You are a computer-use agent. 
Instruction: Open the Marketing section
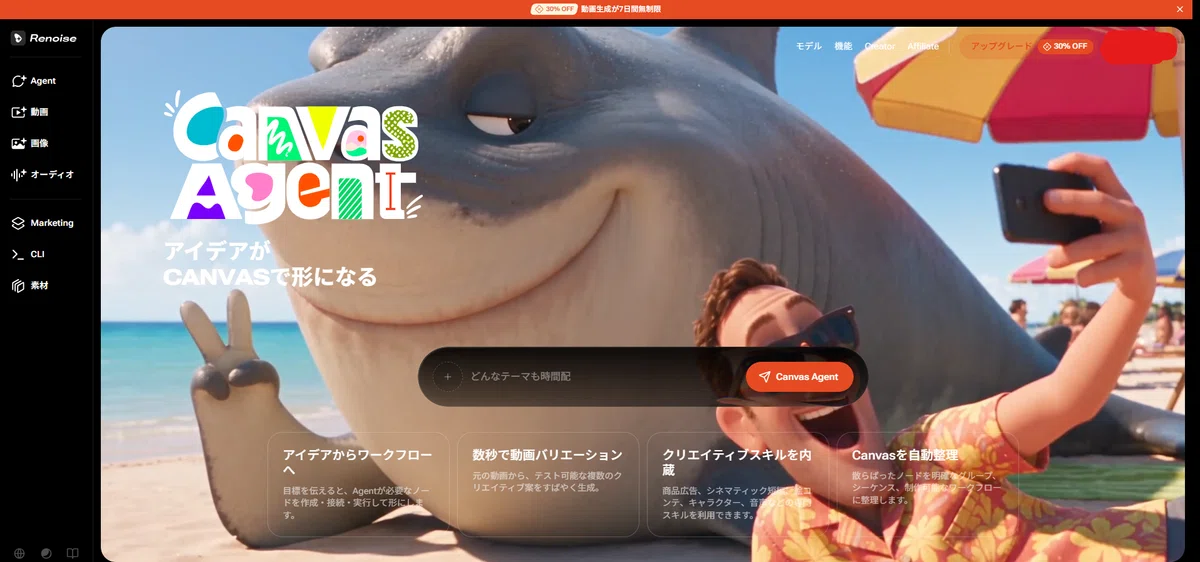pyautogui.click(x=42, y=223)
